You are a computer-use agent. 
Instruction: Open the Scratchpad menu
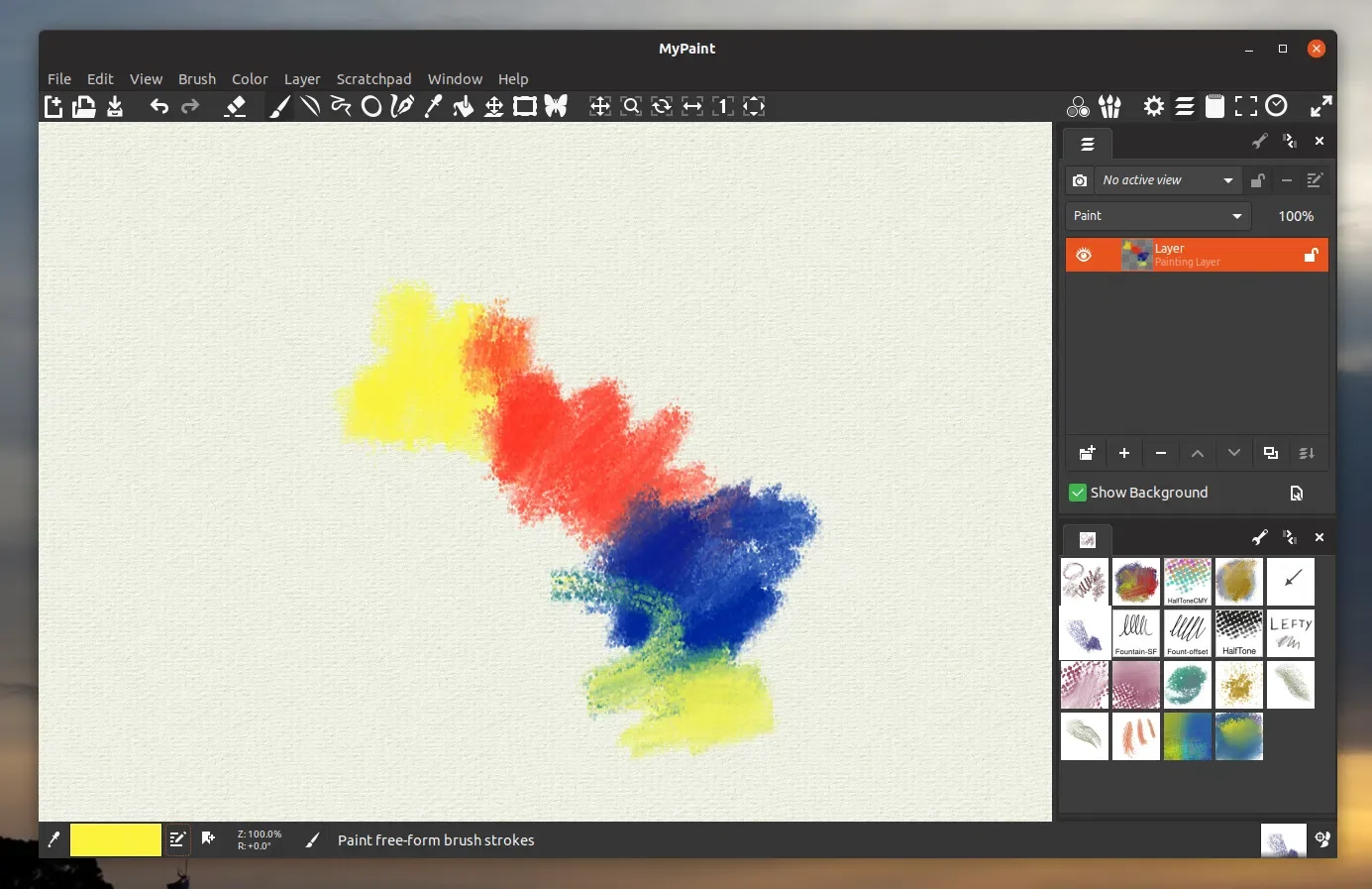(x=373, y=79)
